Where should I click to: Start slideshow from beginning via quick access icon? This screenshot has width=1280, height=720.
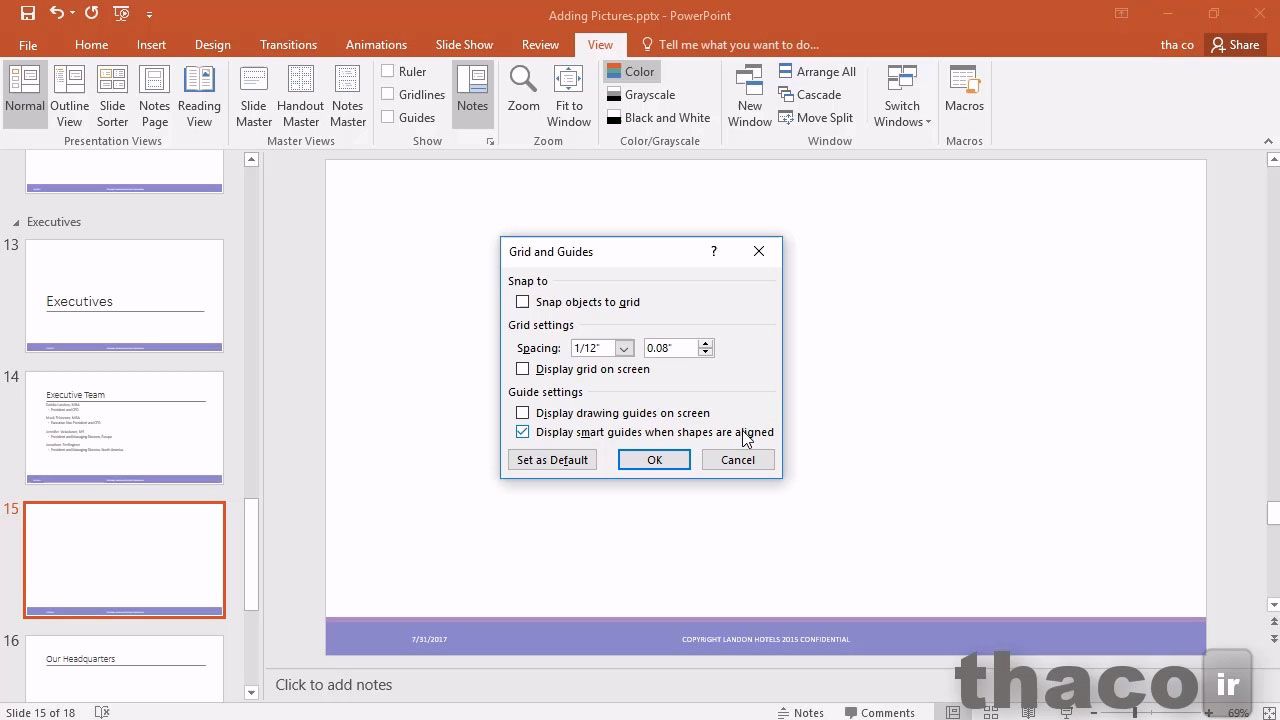[x=121, y=14]
